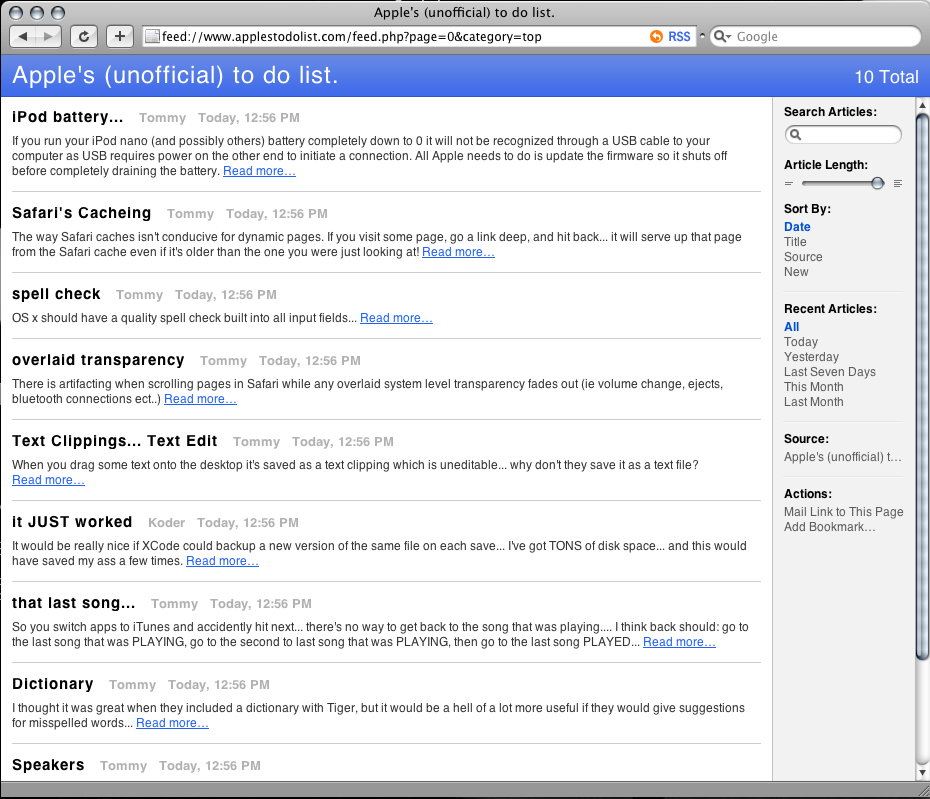
Task: Click the scrollbar down arrow
Action: (922, 772)
